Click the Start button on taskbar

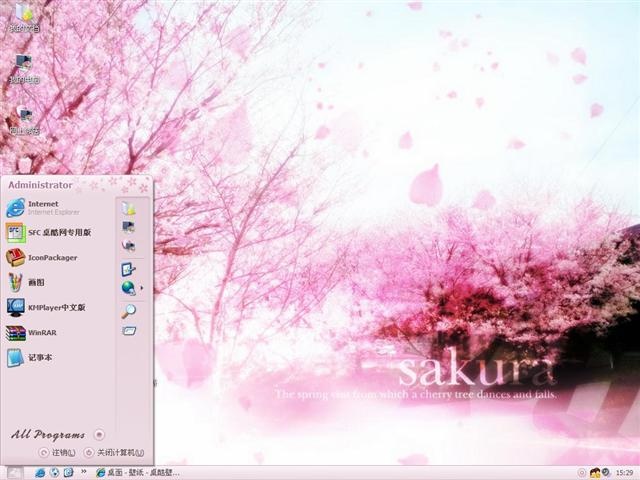click(x=14, y=473)
